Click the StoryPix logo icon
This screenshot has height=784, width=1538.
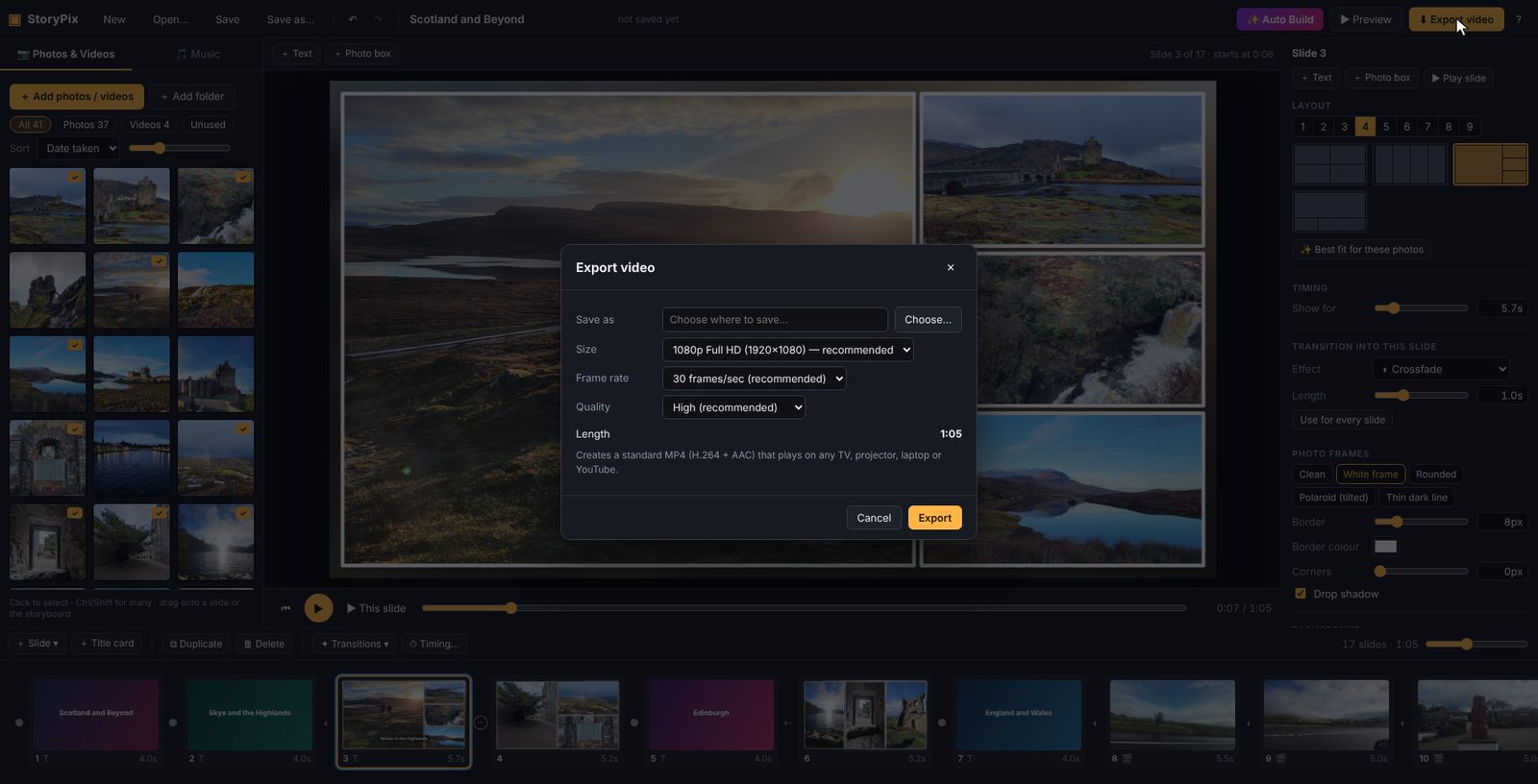[x=14, y=19]
